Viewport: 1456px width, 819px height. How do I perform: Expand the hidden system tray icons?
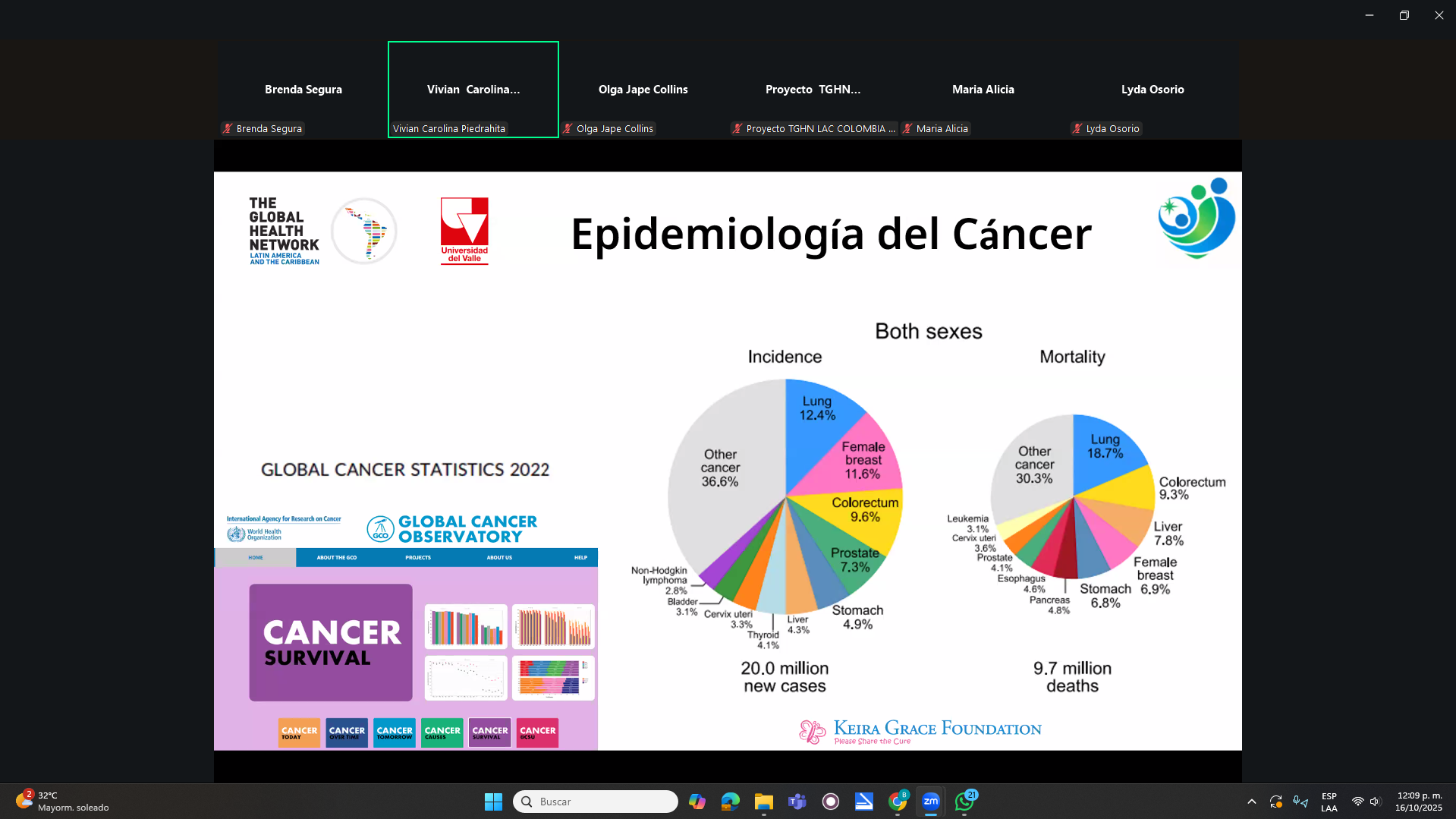[1252, 802]
